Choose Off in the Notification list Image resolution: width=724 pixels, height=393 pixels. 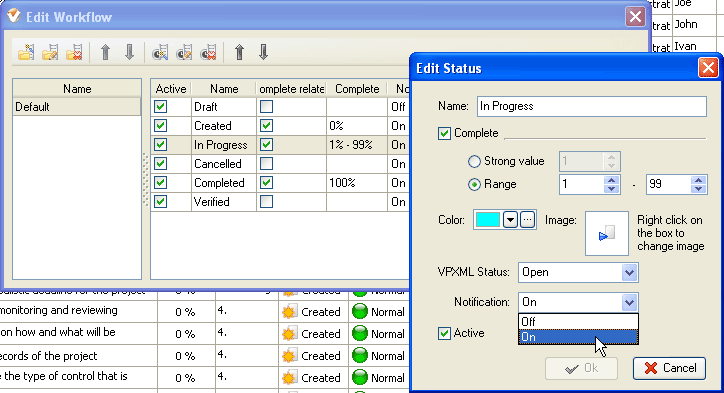pos(578,321)
